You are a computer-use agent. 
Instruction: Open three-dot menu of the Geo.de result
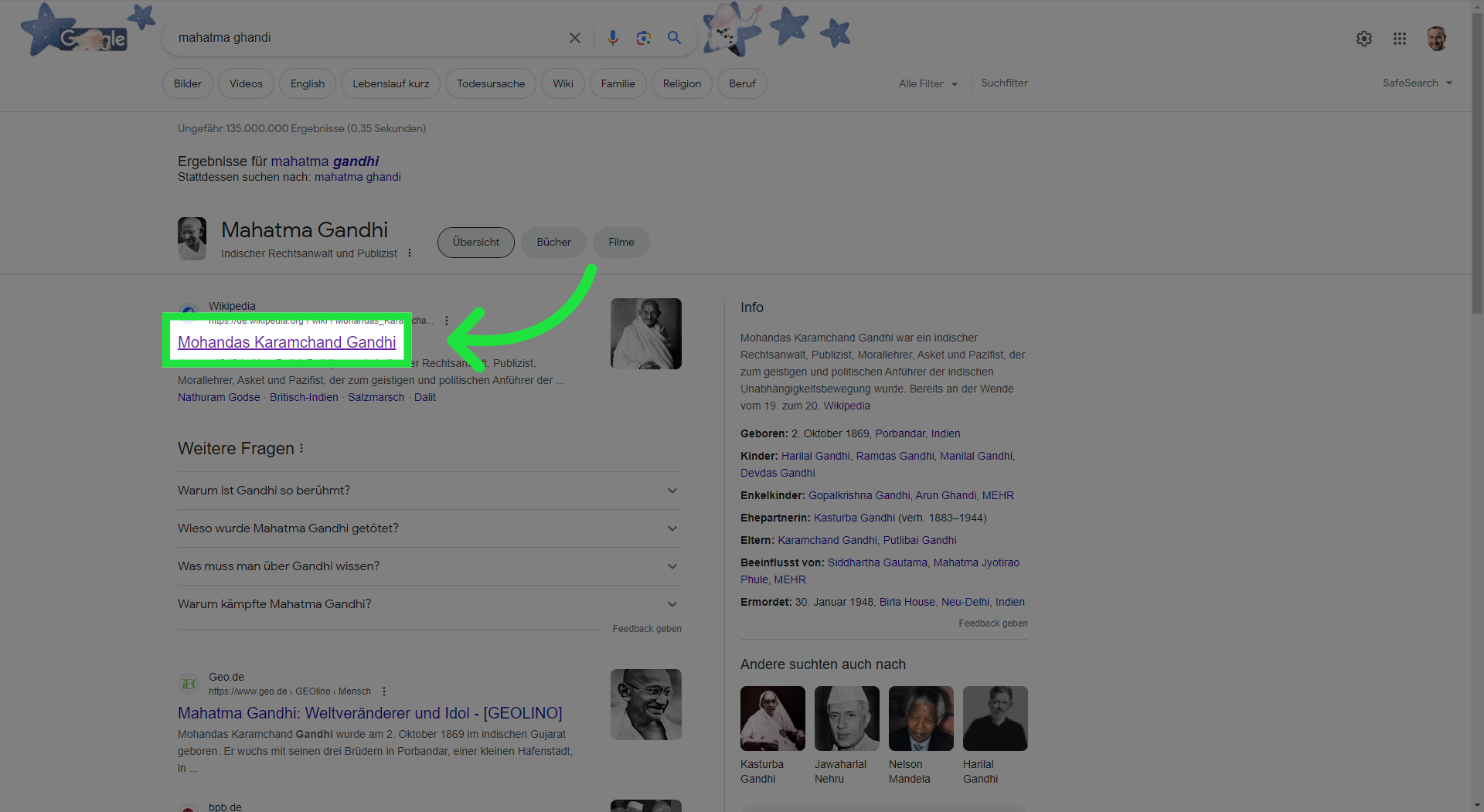[x=384, y=691]
